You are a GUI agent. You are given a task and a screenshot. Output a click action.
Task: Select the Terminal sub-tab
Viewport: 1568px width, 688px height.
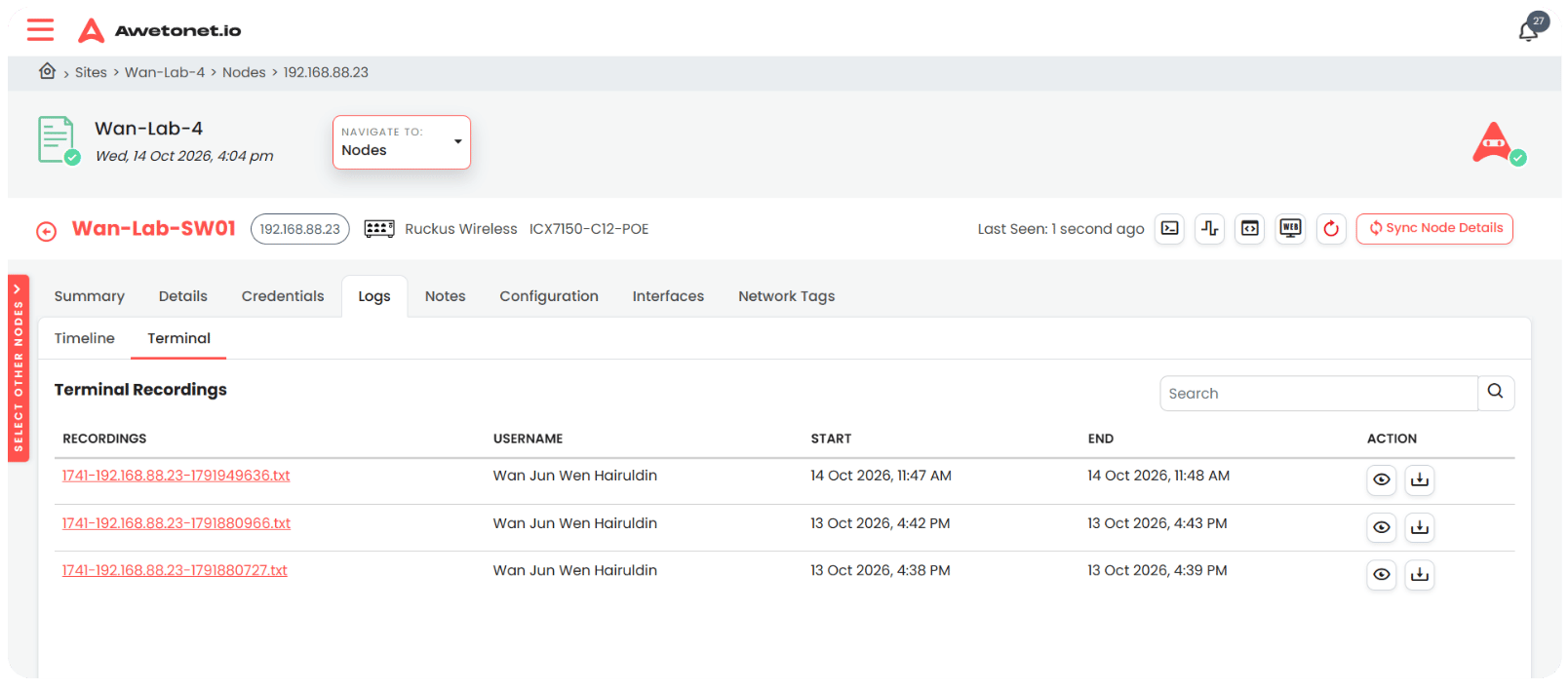point(179,338)
